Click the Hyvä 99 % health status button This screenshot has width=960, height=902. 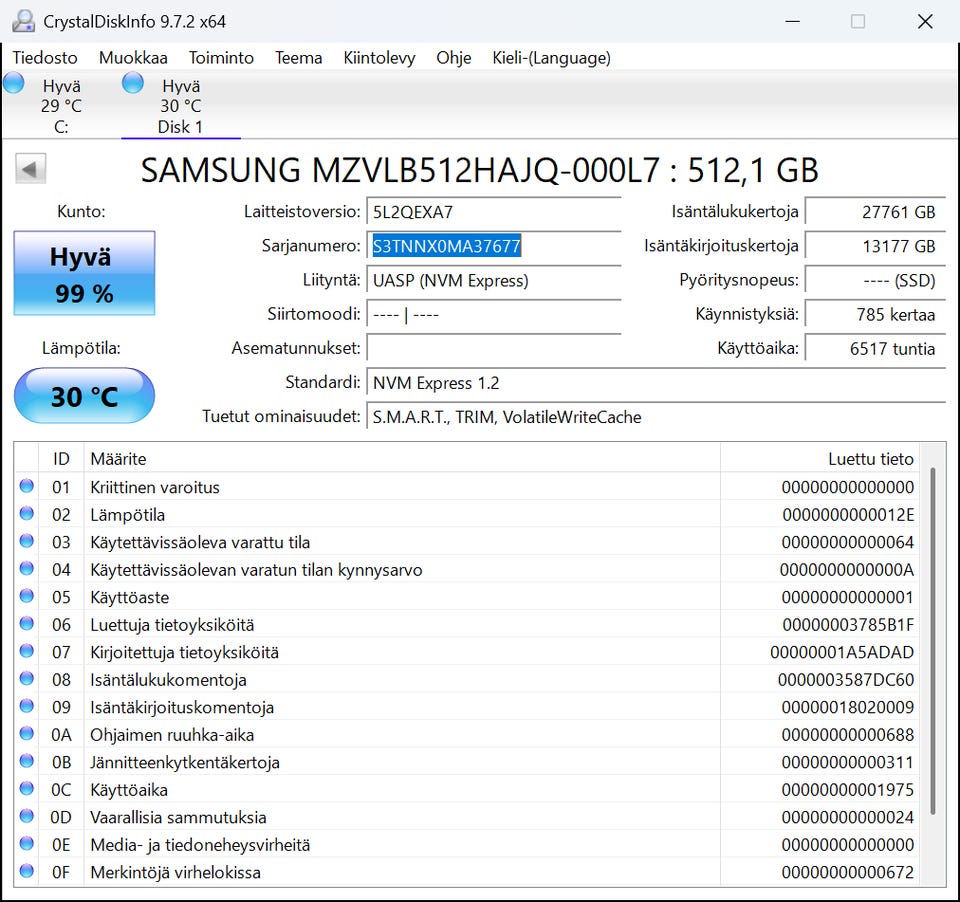click(x=84, y=275)
